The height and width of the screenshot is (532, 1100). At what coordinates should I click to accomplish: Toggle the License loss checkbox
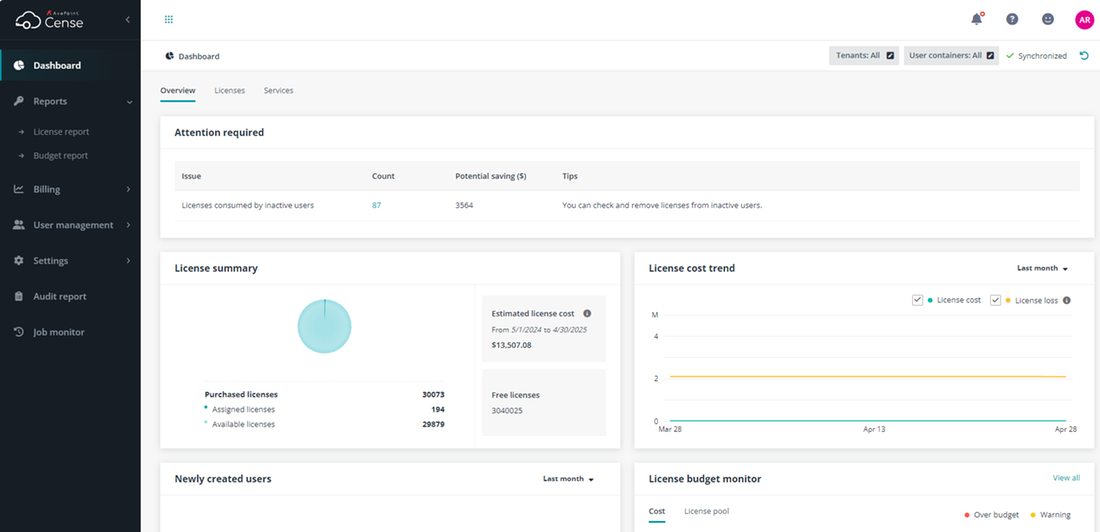point(995,300)
